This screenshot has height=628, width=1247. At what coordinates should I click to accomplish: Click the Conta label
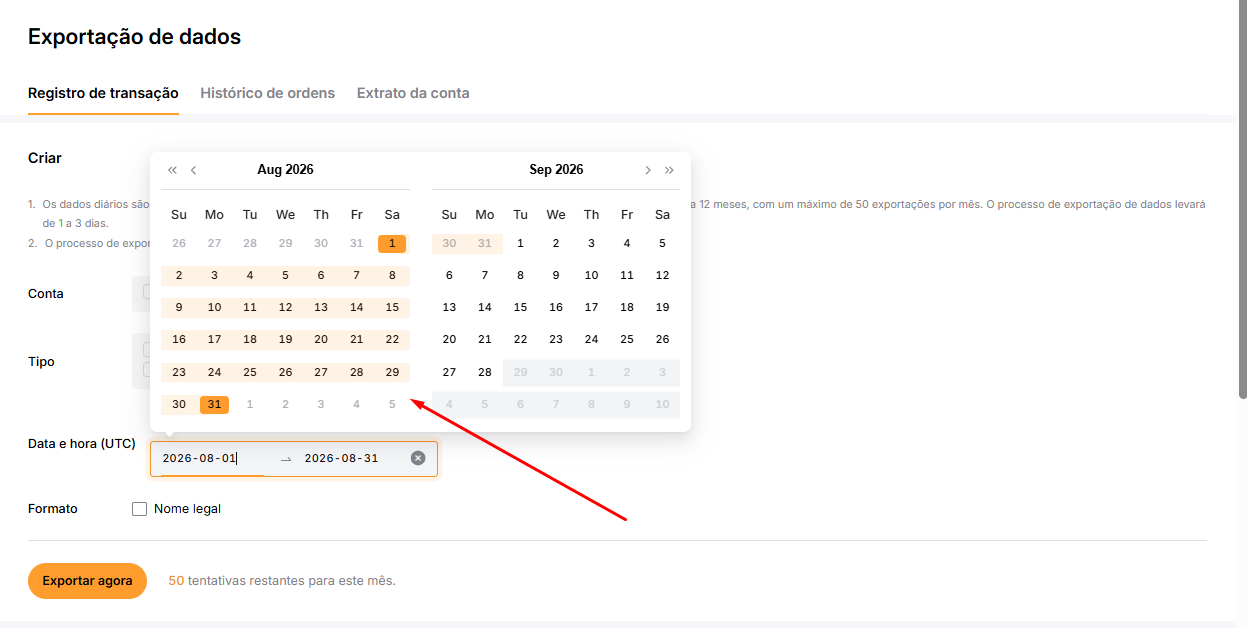pyautogui.click(x=46, y=294)
